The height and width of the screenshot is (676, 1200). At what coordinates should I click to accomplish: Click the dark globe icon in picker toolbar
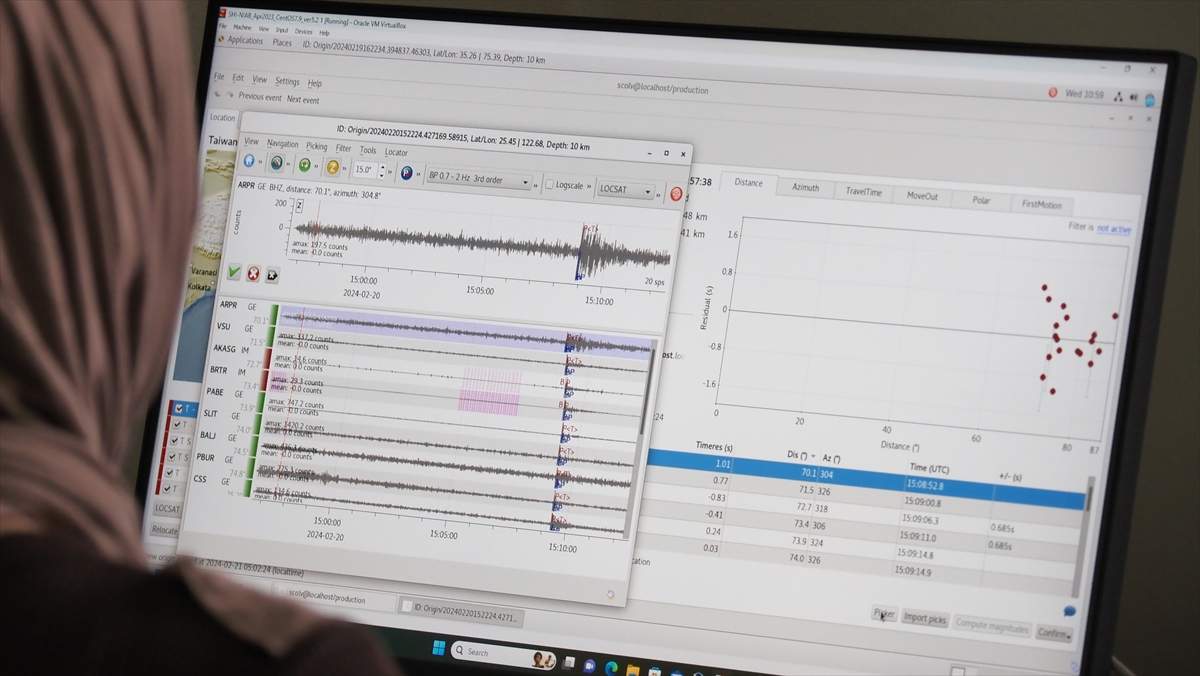pyautogui.click(x=277, y=164)
